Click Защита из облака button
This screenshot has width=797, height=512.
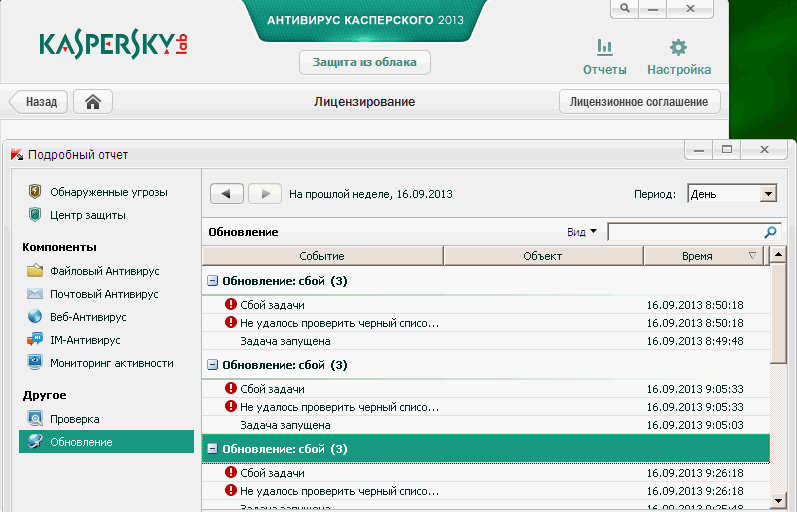[364, 62]
